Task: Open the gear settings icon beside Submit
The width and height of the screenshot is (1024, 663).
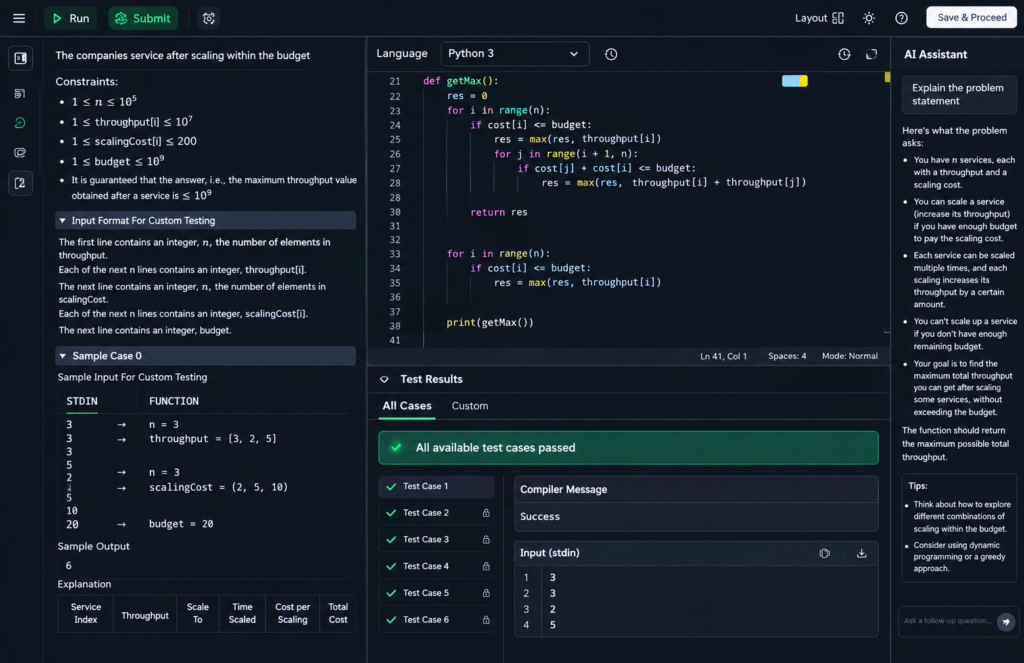Action: coord(209,18)
